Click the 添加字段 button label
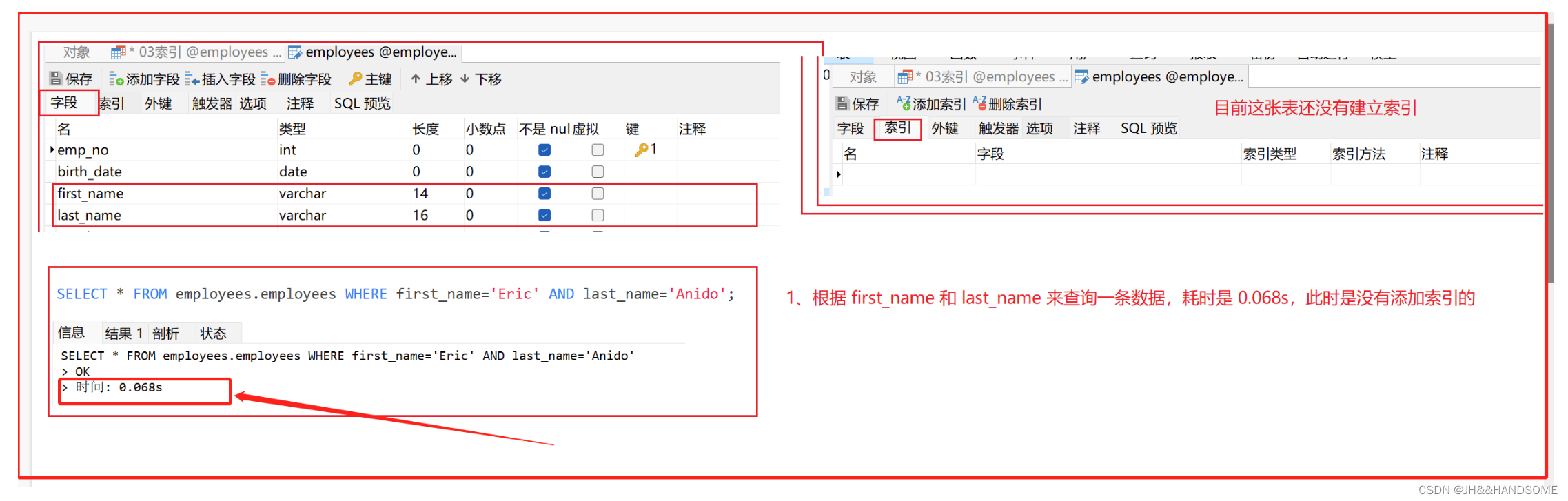Screen dimensions: 1568x501 152,79
